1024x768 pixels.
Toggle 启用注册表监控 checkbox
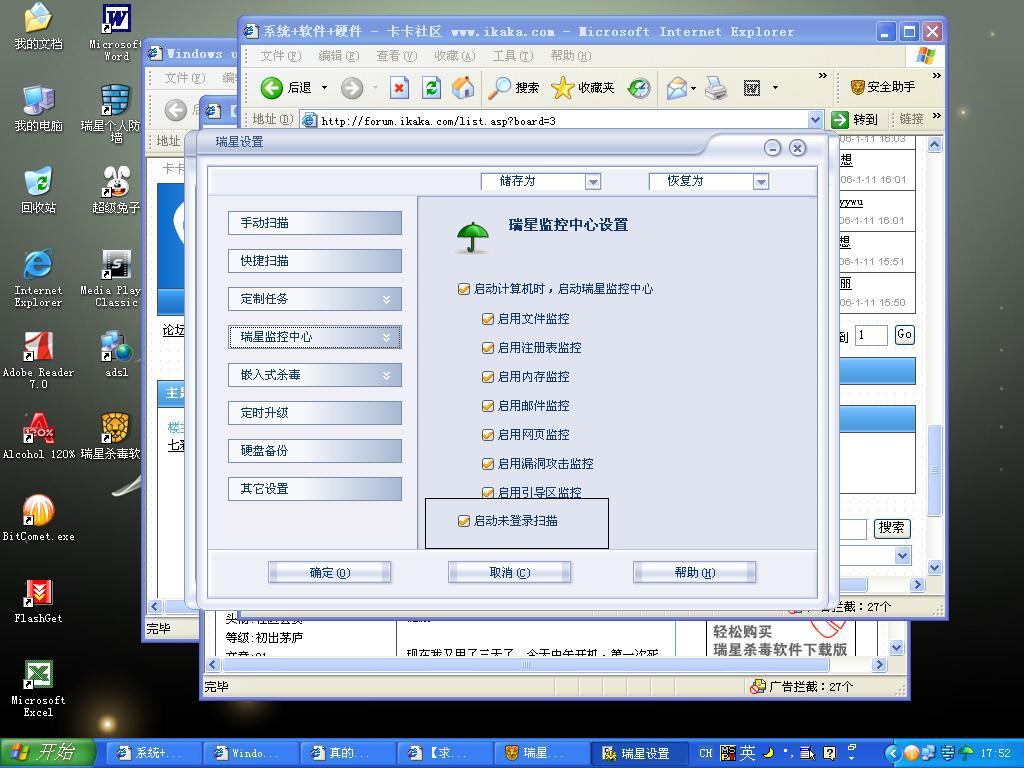[x=487, y=347]
